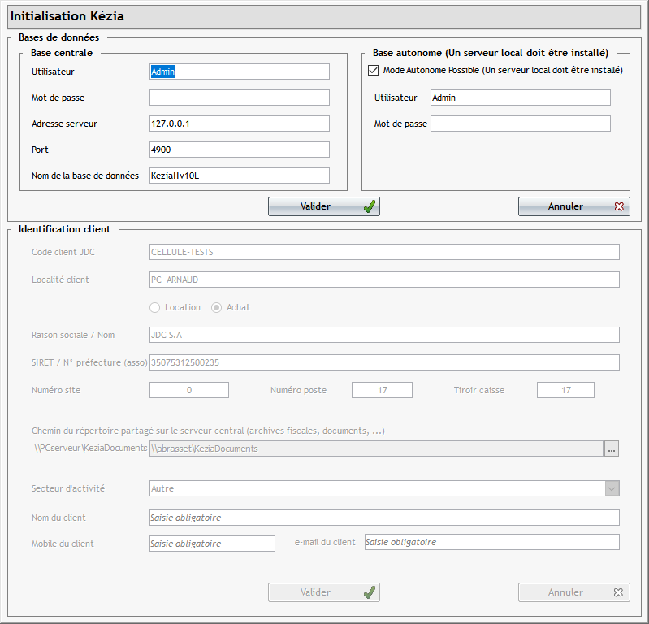Click the e-mail du client field
649x624 pixels.
coord(492,543)
